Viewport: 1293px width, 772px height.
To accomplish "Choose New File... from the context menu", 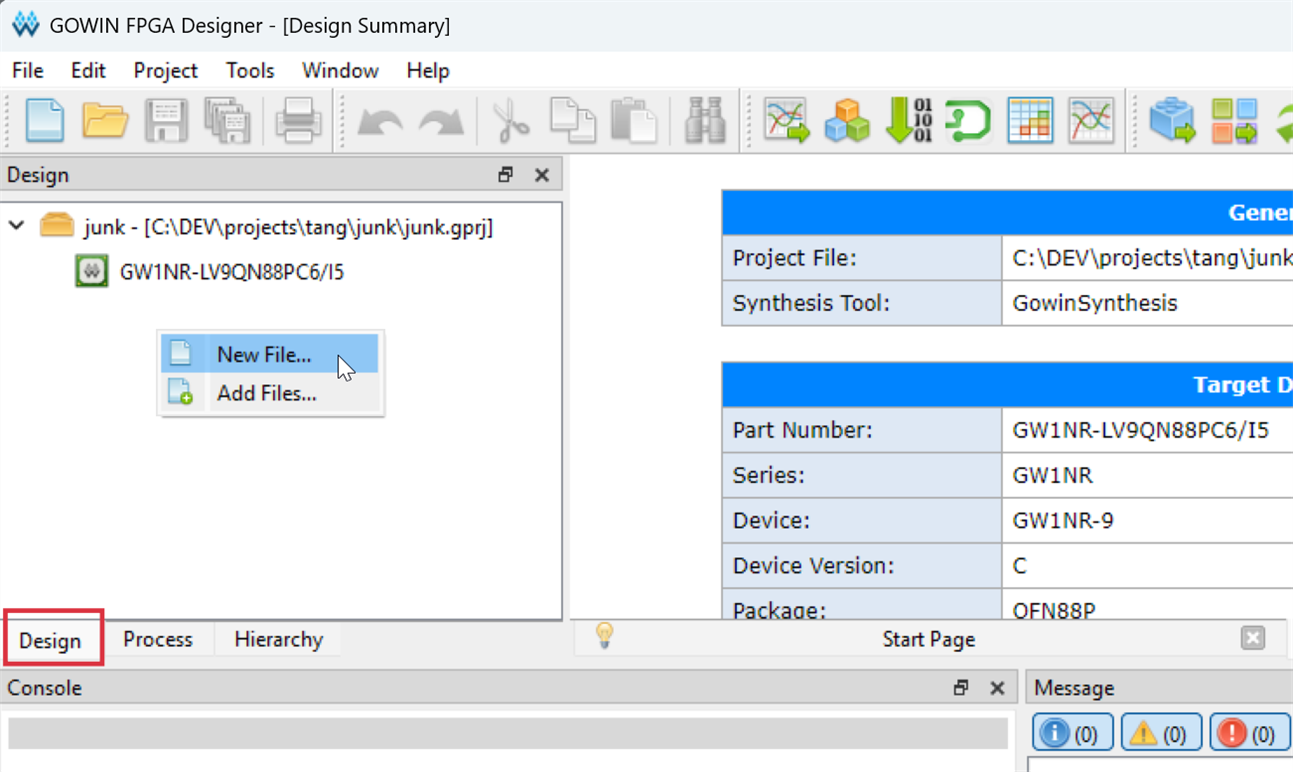I will tap(270, 354).
